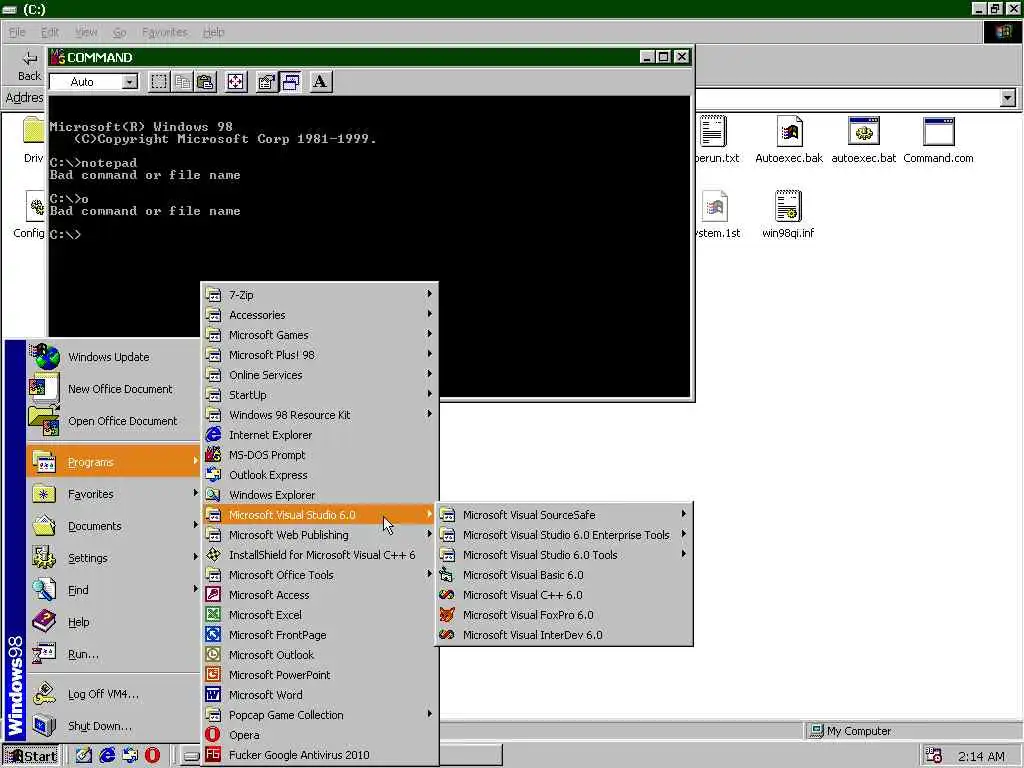1024x768 pixels.
Task: Click New Office Document in Start menu
Action: click(113, 389)
